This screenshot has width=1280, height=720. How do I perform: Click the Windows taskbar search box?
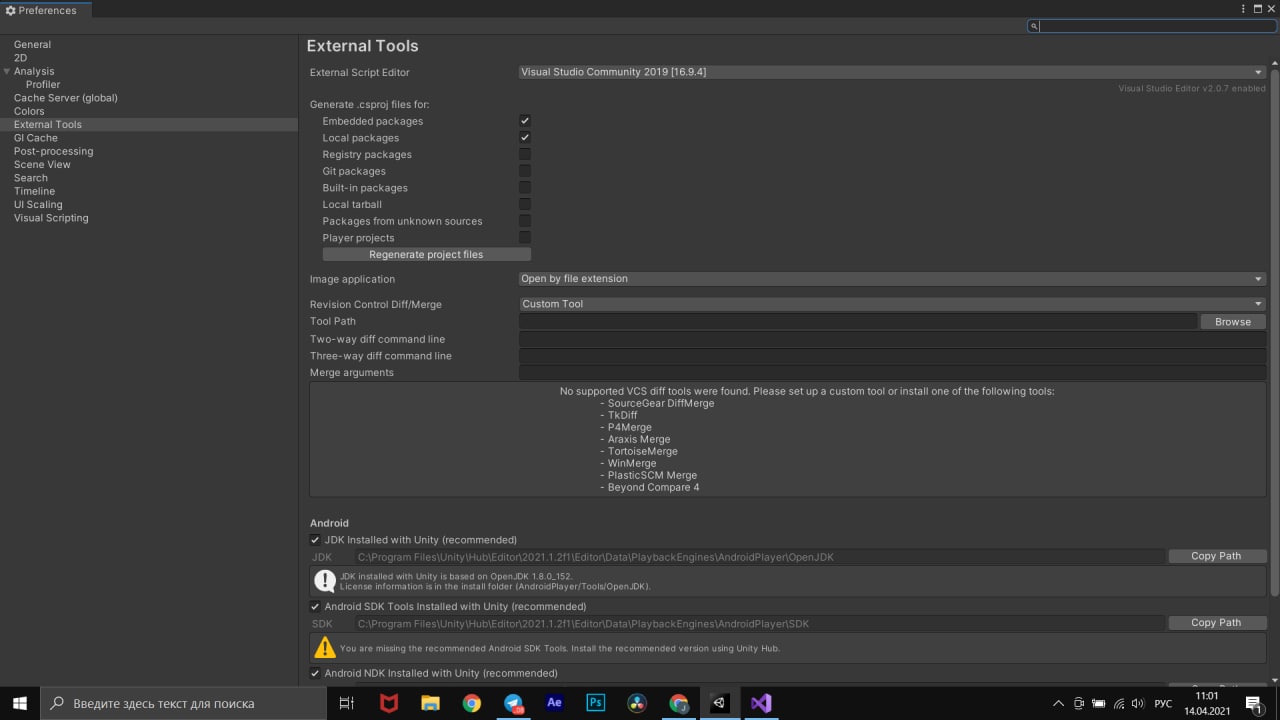coord(183,703)
